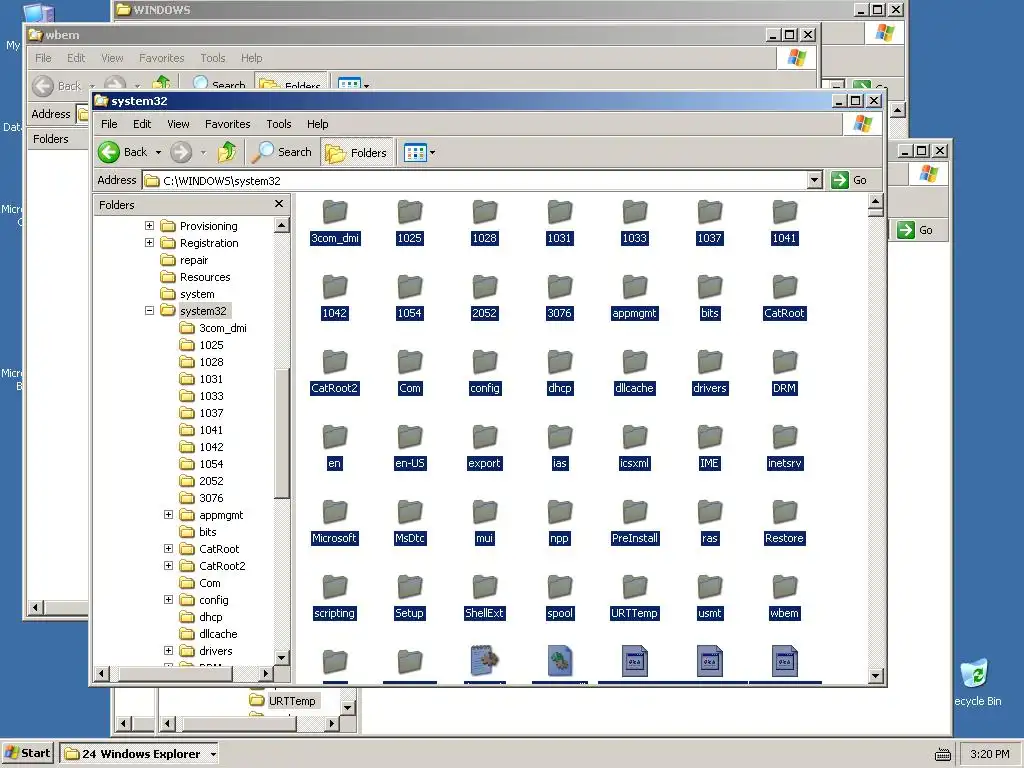Select Resources in the folder tree
1024x768 pixels.
(205, 277)
